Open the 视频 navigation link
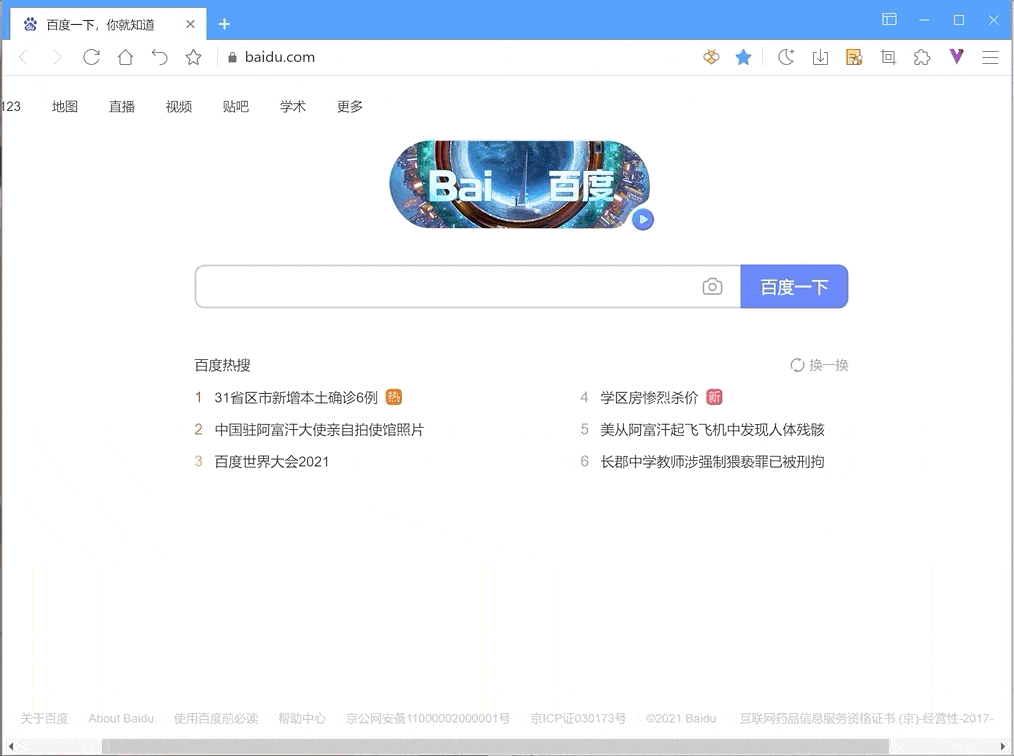This screenshot has height=756, width=1014. pyautogui.click(x=178, y=107)
